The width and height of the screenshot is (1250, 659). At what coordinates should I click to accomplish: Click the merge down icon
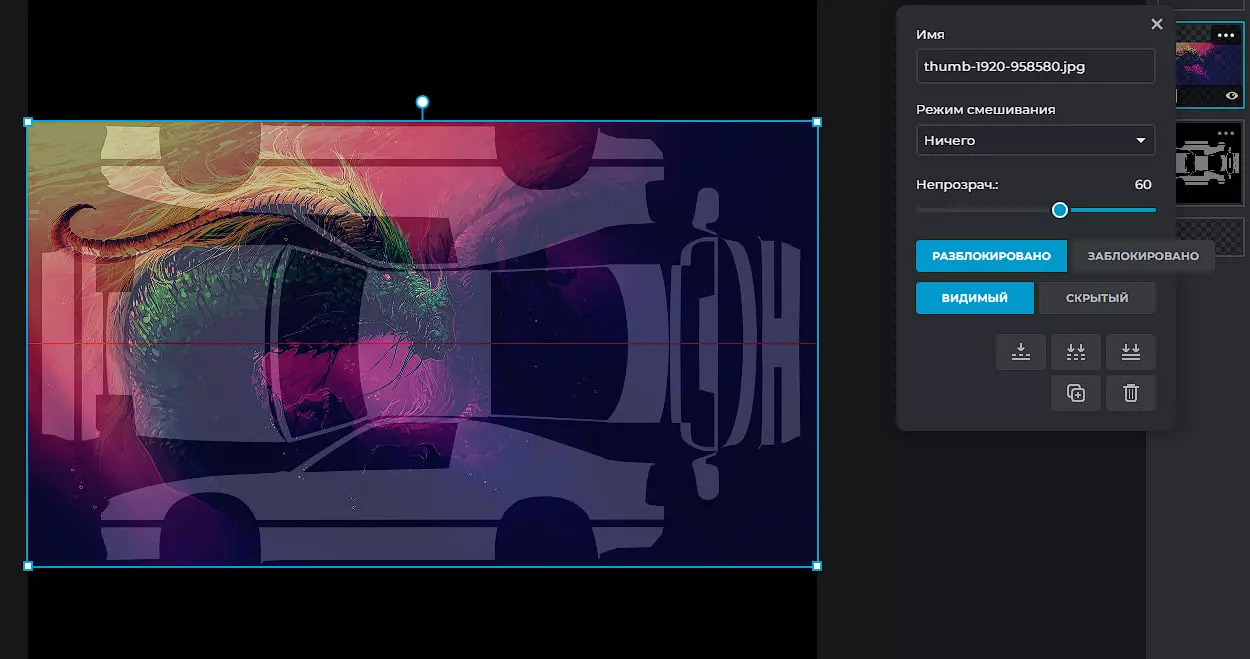tap(1021, 352)
